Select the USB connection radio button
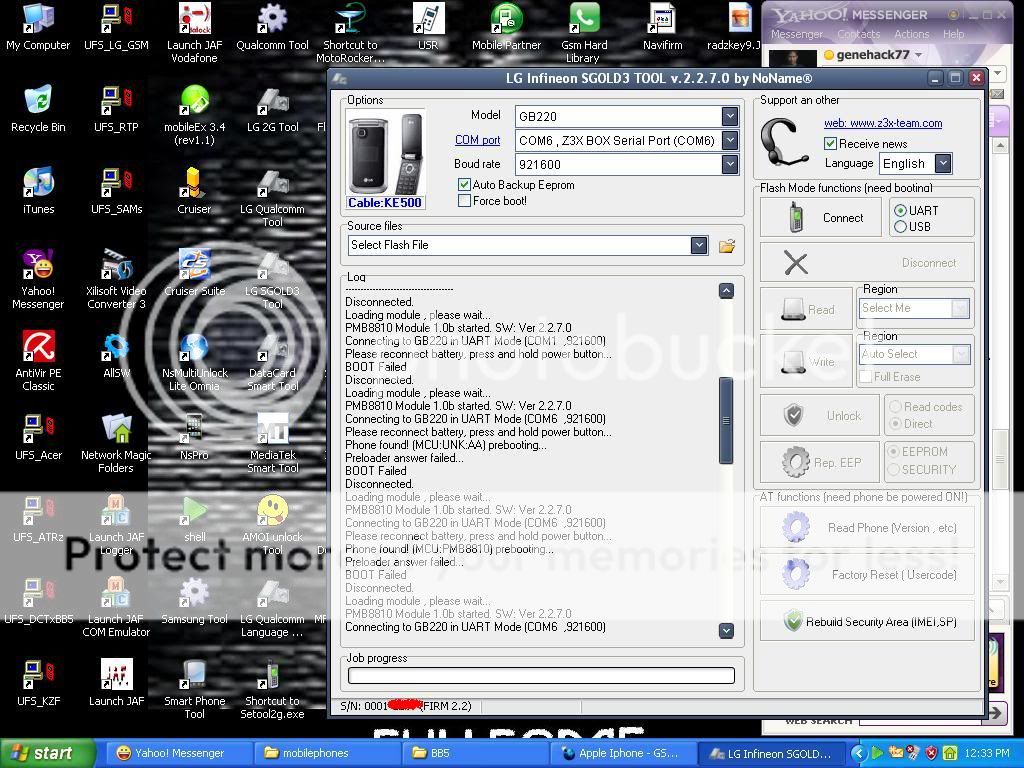1024x768 pixels. (x=901, y=227)
